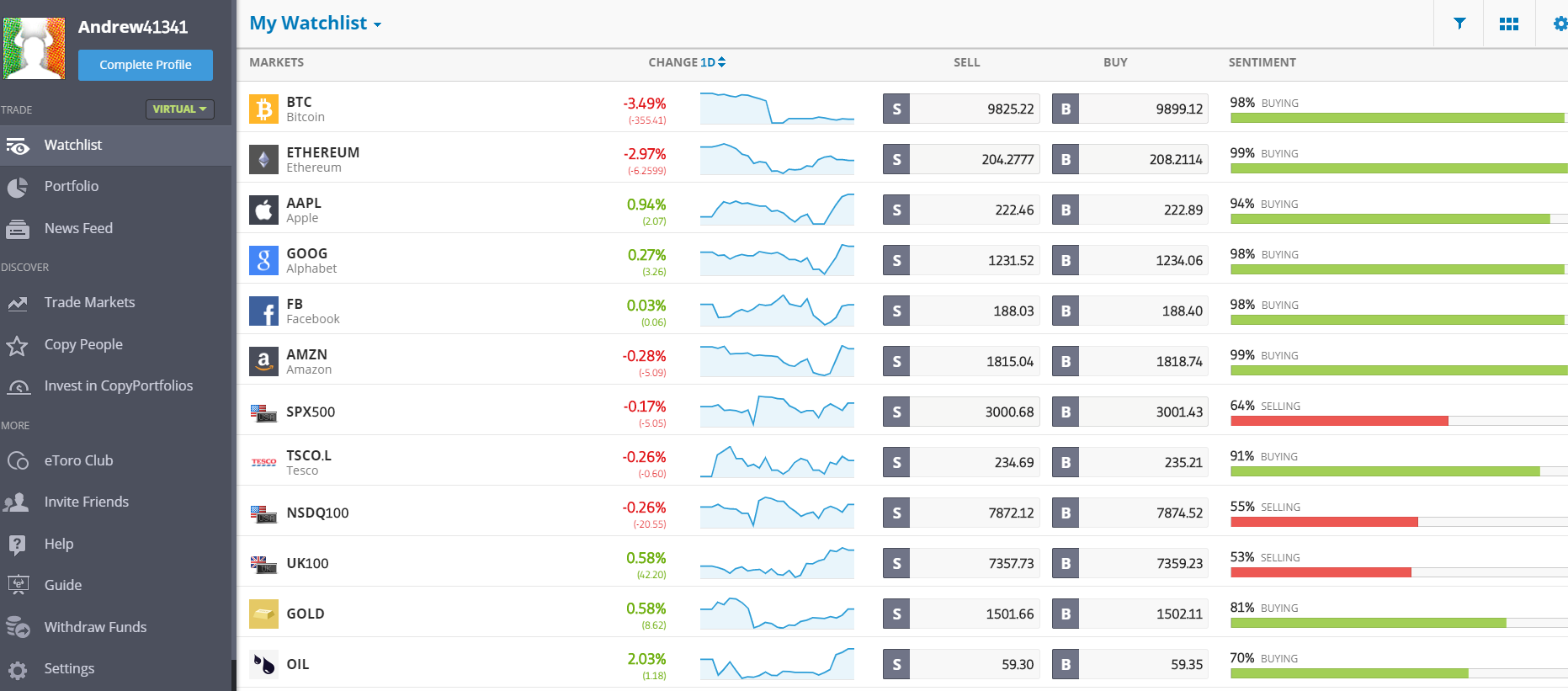Click the Invite Friends icon

(x=16, y=502)
